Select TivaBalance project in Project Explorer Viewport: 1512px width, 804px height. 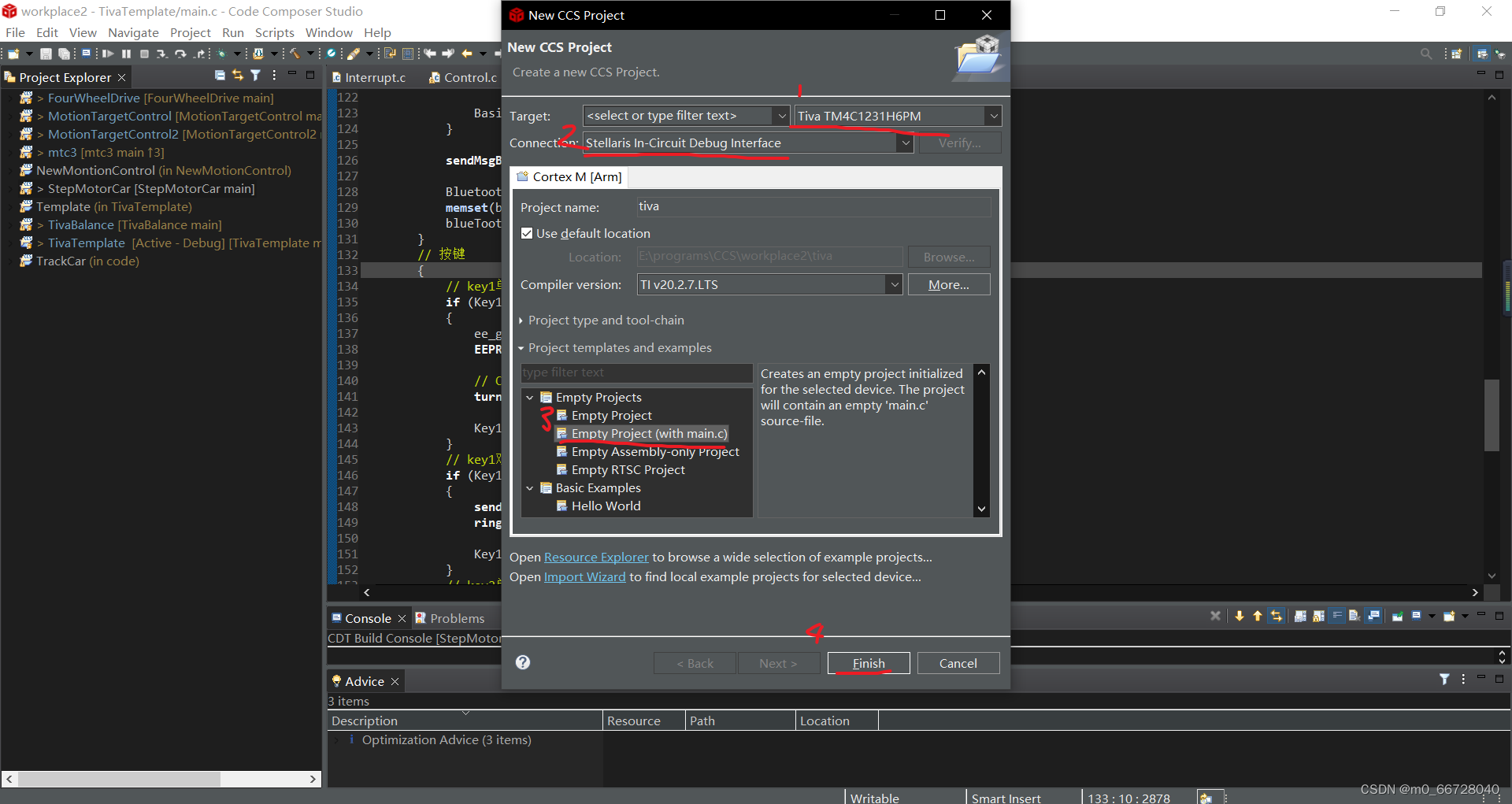point(122,224)
